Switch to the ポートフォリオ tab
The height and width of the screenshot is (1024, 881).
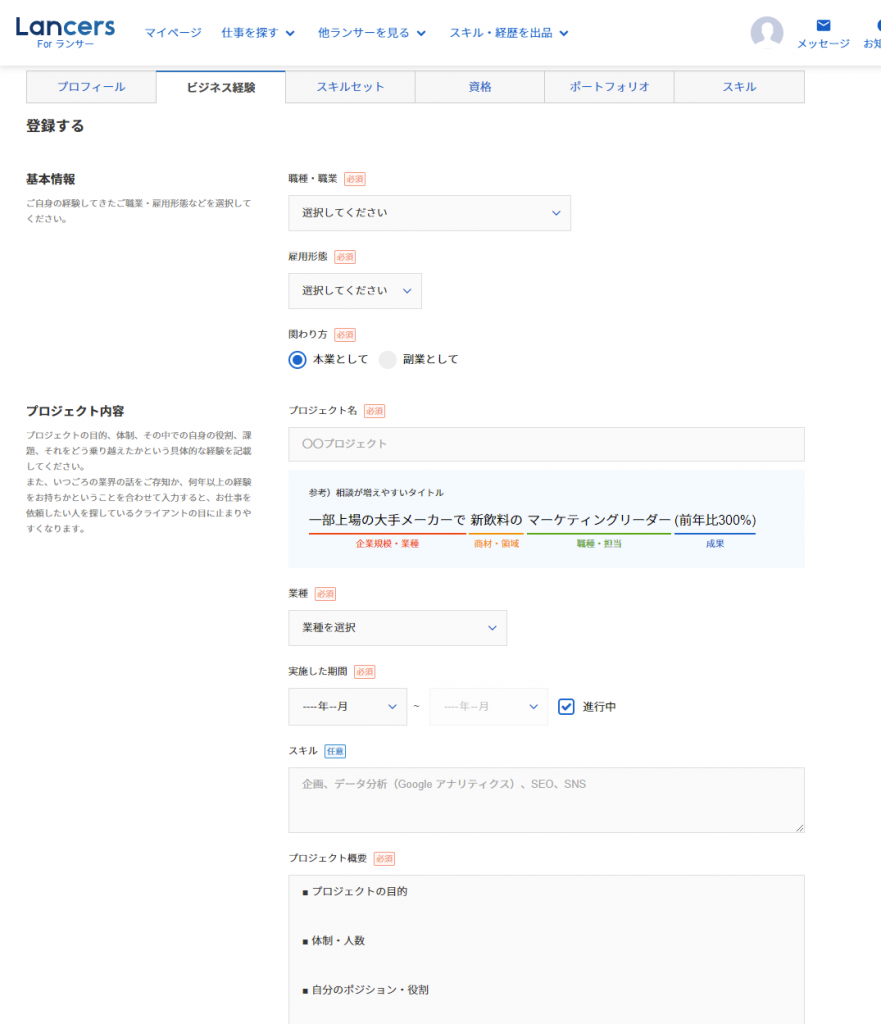(608, 87)
